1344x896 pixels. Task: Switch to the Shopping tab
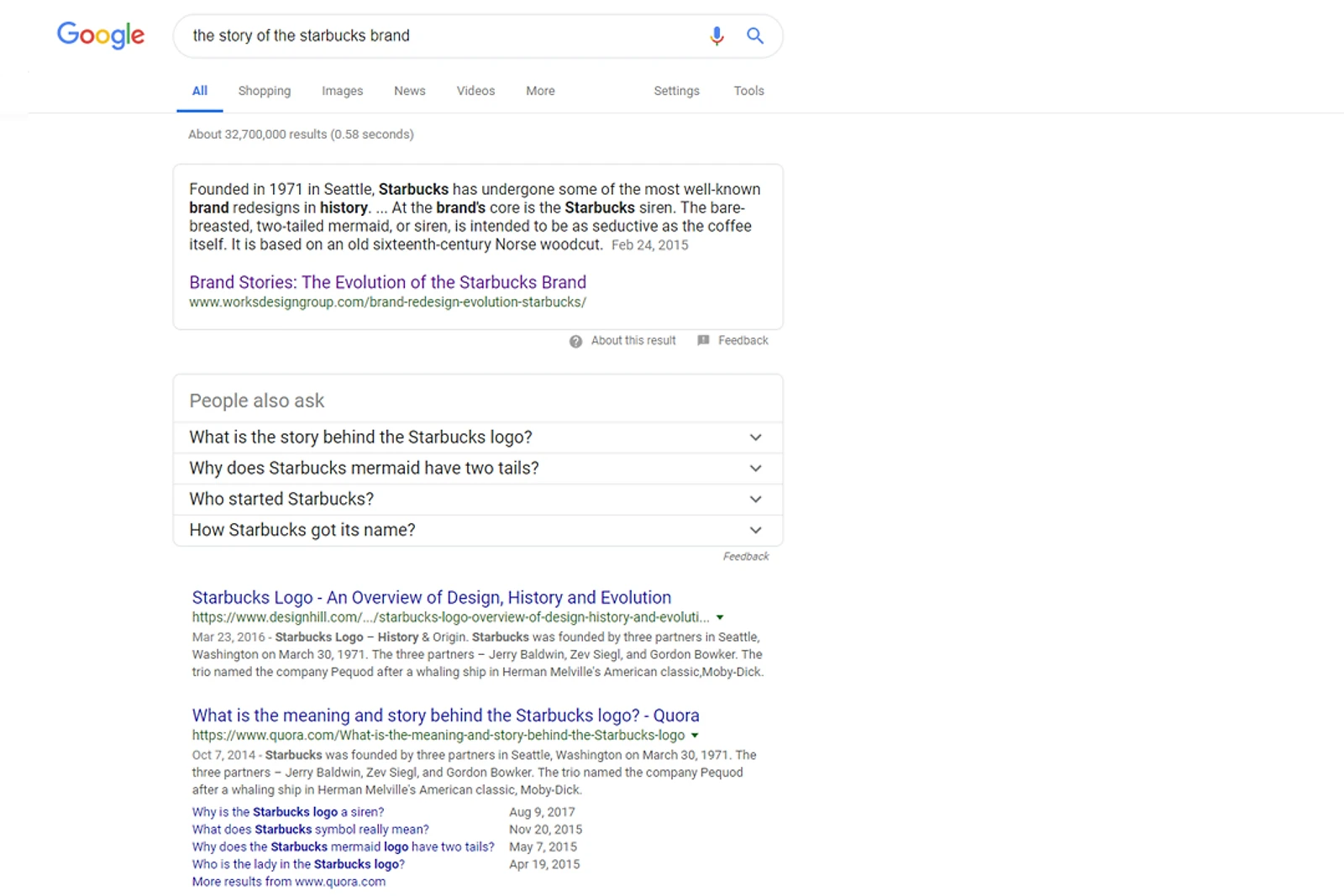pyautogui.click(x=265, y=91)
